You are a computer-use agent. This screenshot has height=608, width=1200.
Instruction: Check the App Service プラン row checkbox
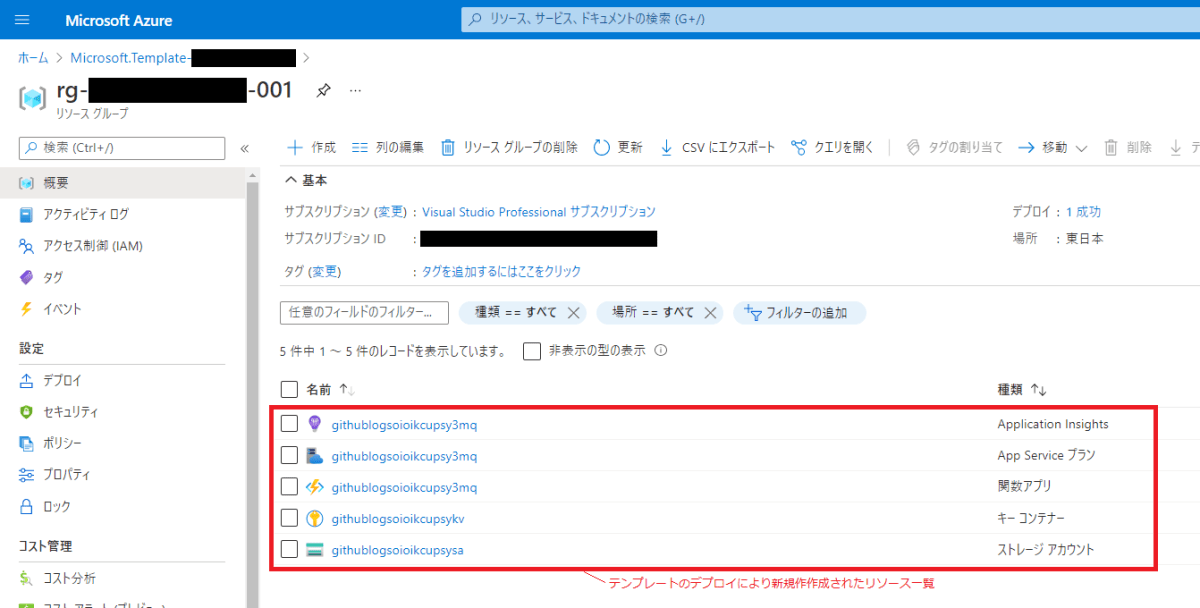pyautogui.click(x=289, y=455)
